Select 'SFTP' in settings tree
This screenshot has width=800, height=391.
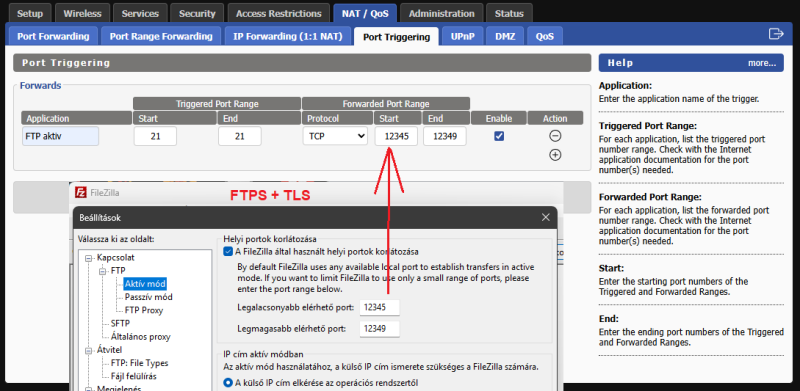click(x=120, y=324)
